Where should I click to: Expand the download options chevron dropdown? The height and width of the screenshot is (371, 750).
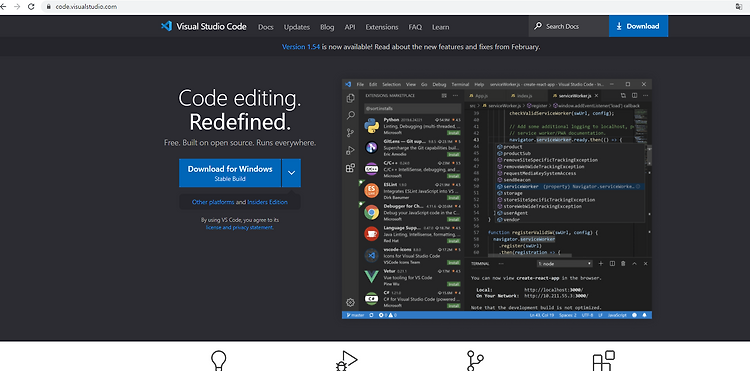click(x=291, y=173)
